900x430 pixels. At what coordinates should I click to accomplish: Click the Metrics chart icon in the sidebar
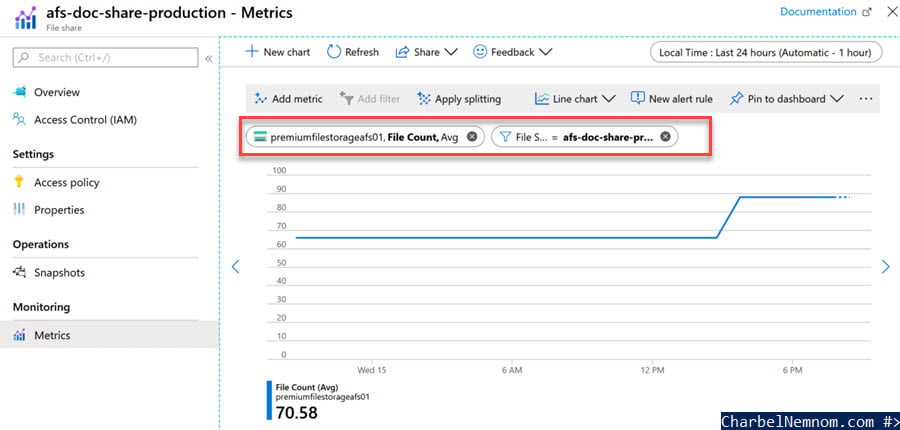(x=20, y=335)
